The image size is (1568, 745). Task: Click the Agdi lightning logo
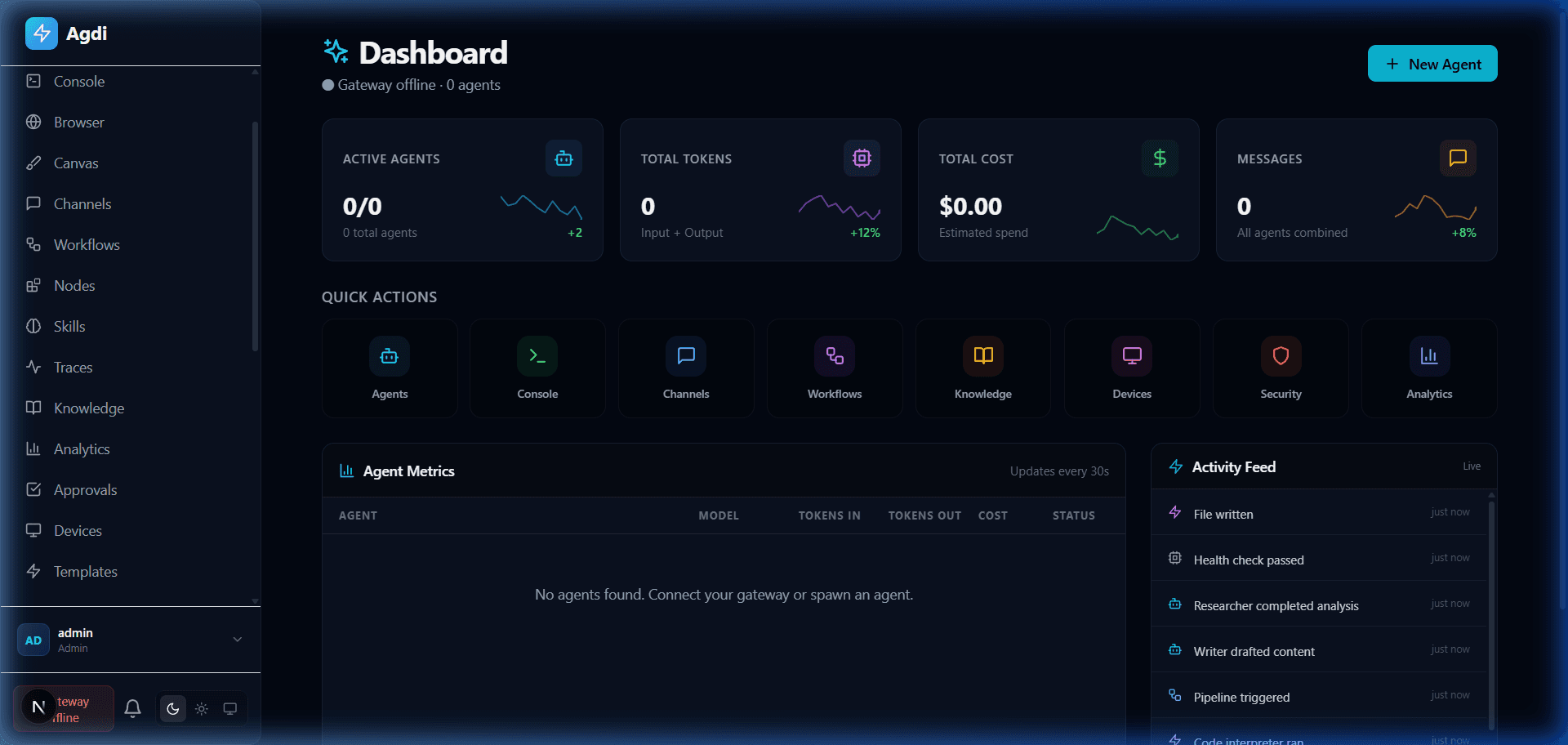coord(41,33)
